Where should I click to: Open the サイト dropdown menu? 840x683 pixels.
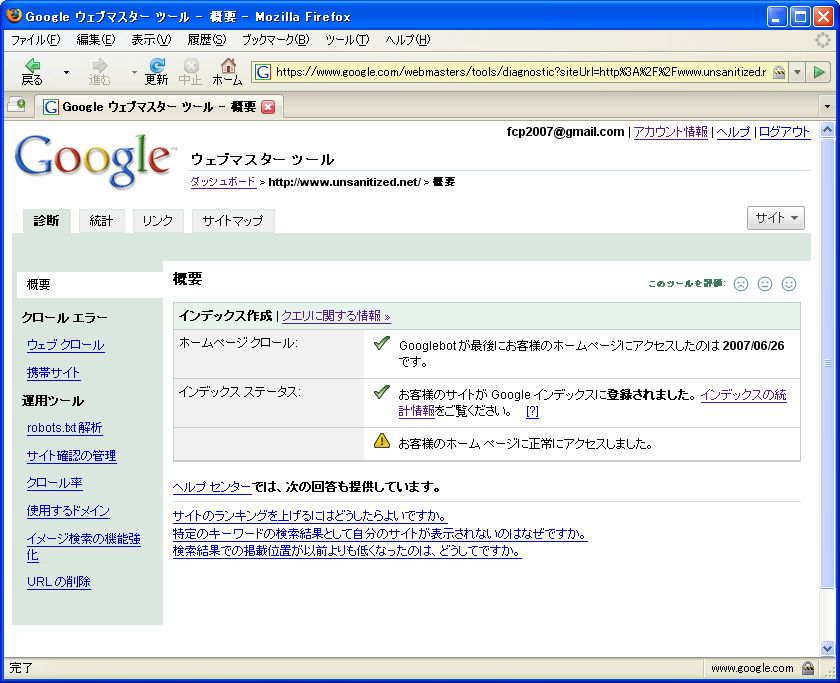776,218
